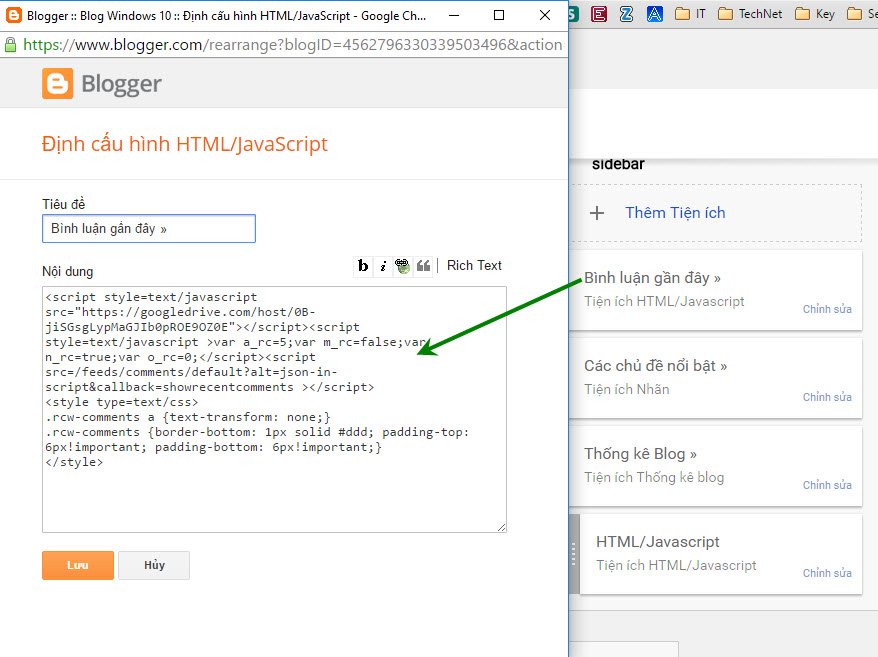Click Chỉnh sửa for Các chủ đề nổi bật

click(x=827, y=397)
